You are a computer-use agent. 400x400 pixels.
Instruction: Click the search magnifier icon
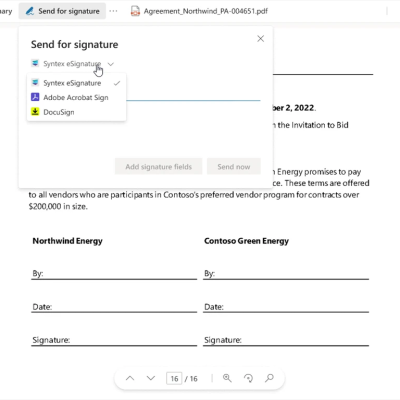tap(269, 378)
